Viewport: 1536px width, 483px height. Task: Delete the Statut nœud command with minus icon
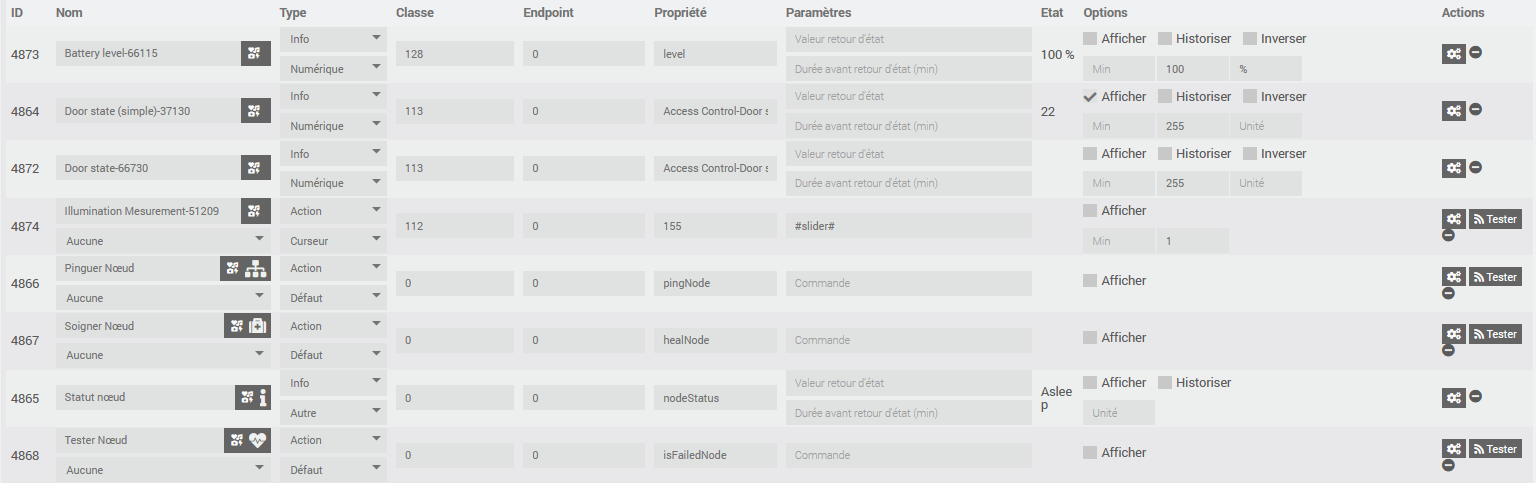pyautogui.click(x=1475, y=397)
